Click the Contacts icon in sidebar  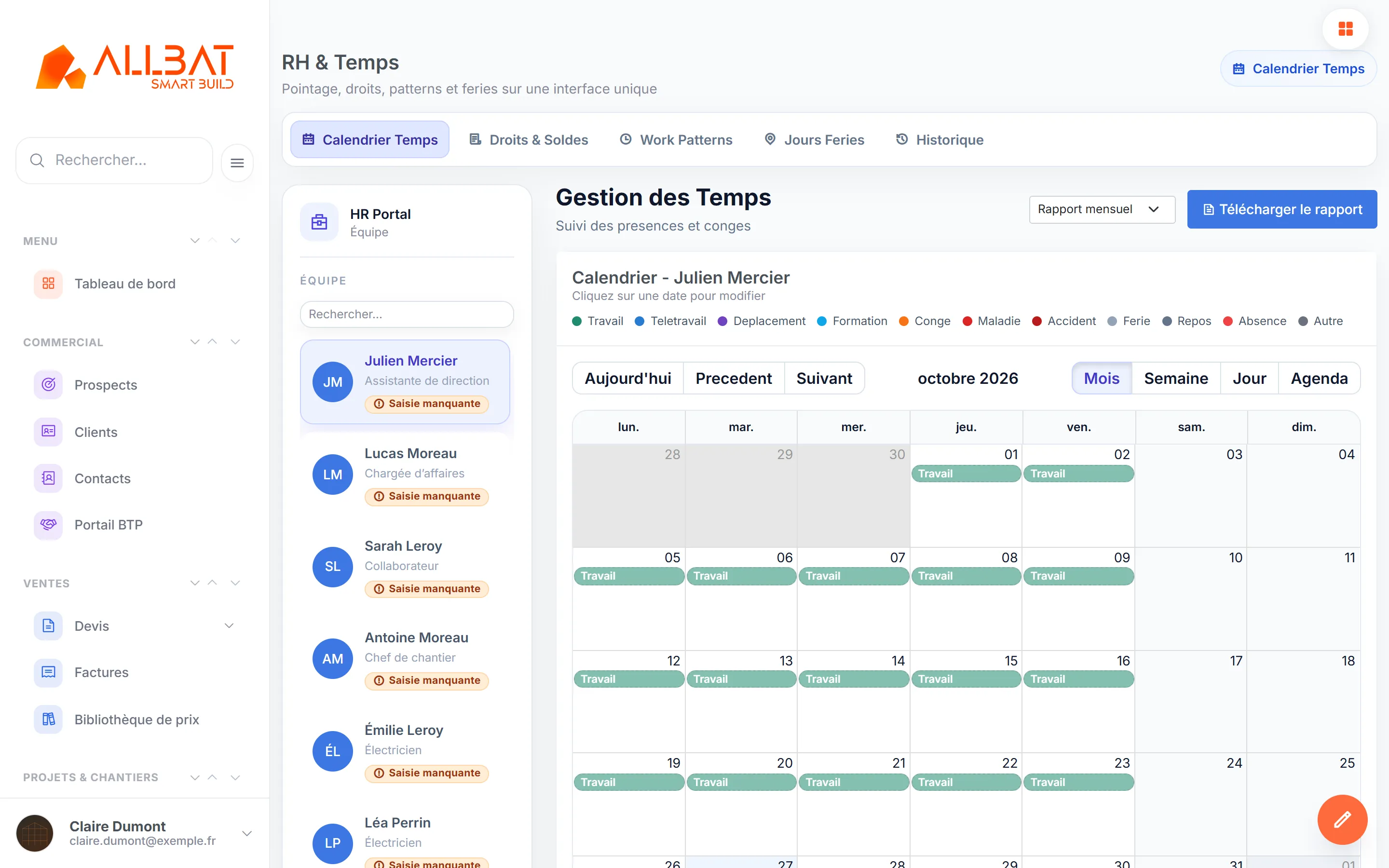(48, 478)
